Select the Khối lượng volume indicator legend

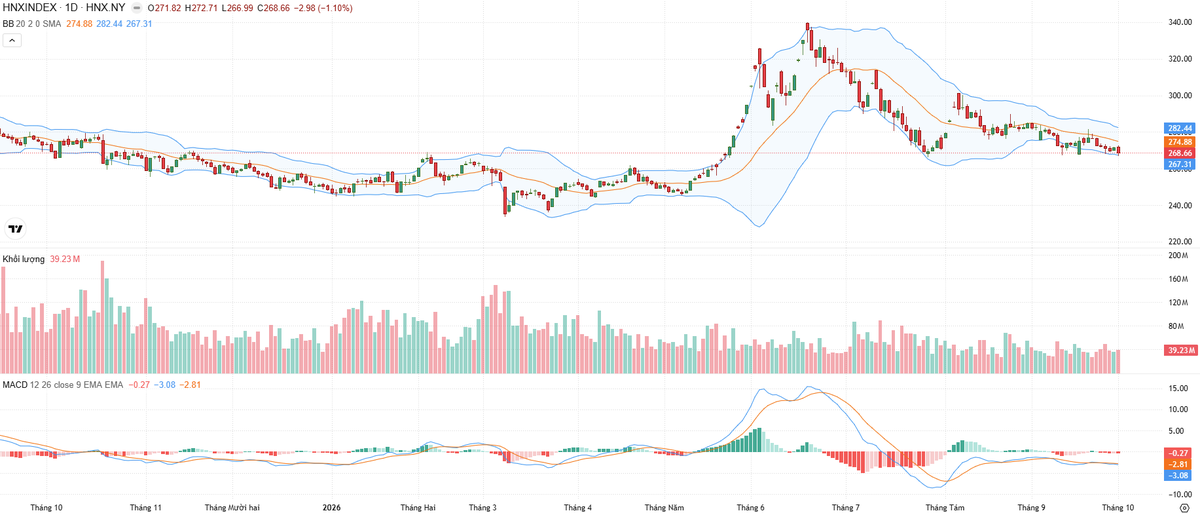tap(23, 259)
